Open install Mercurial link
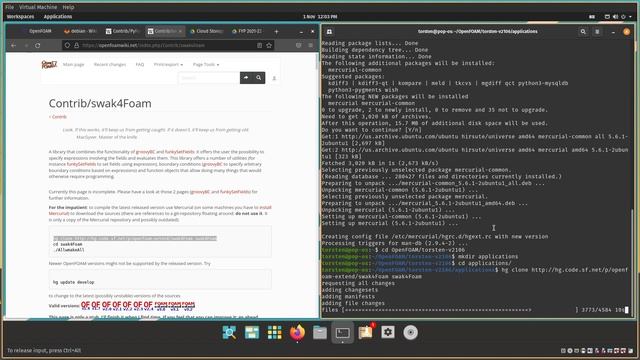 (160, 210)
